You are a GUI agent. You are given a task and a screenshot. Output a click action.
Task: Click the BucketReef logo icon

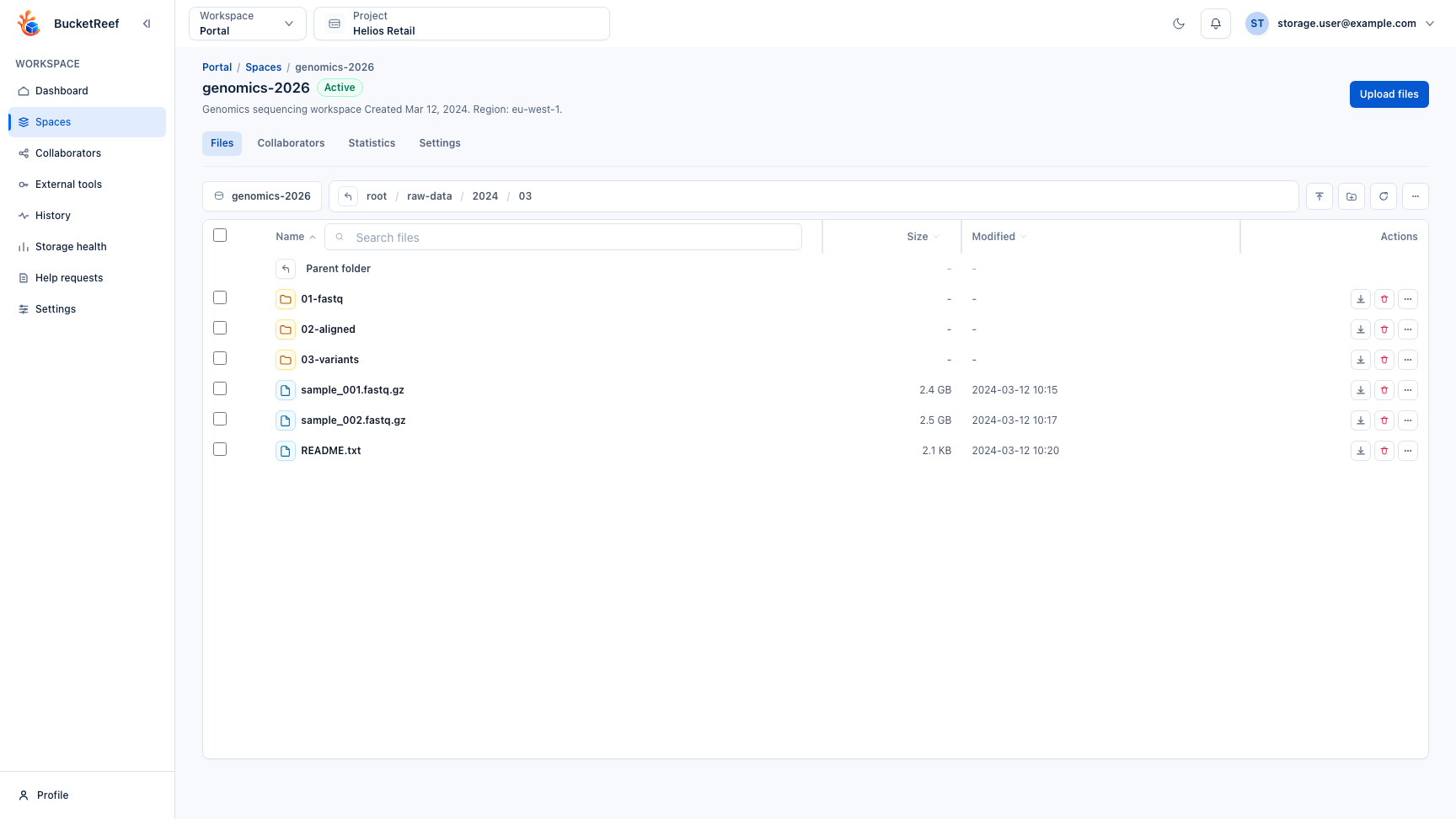(29, 24)
